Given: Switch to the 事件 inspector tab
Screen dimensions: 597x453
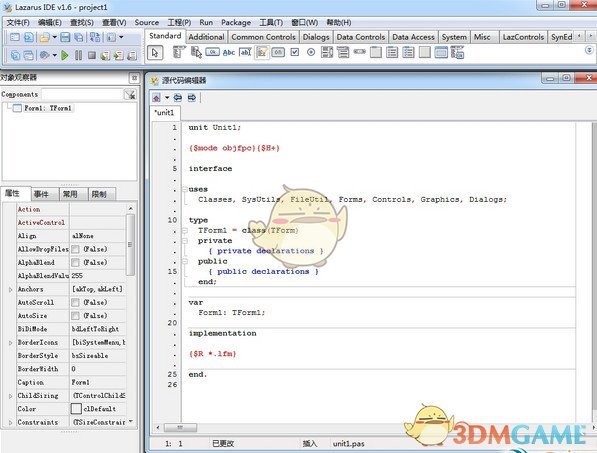Looking at the screenshot, I should [44, 194].
